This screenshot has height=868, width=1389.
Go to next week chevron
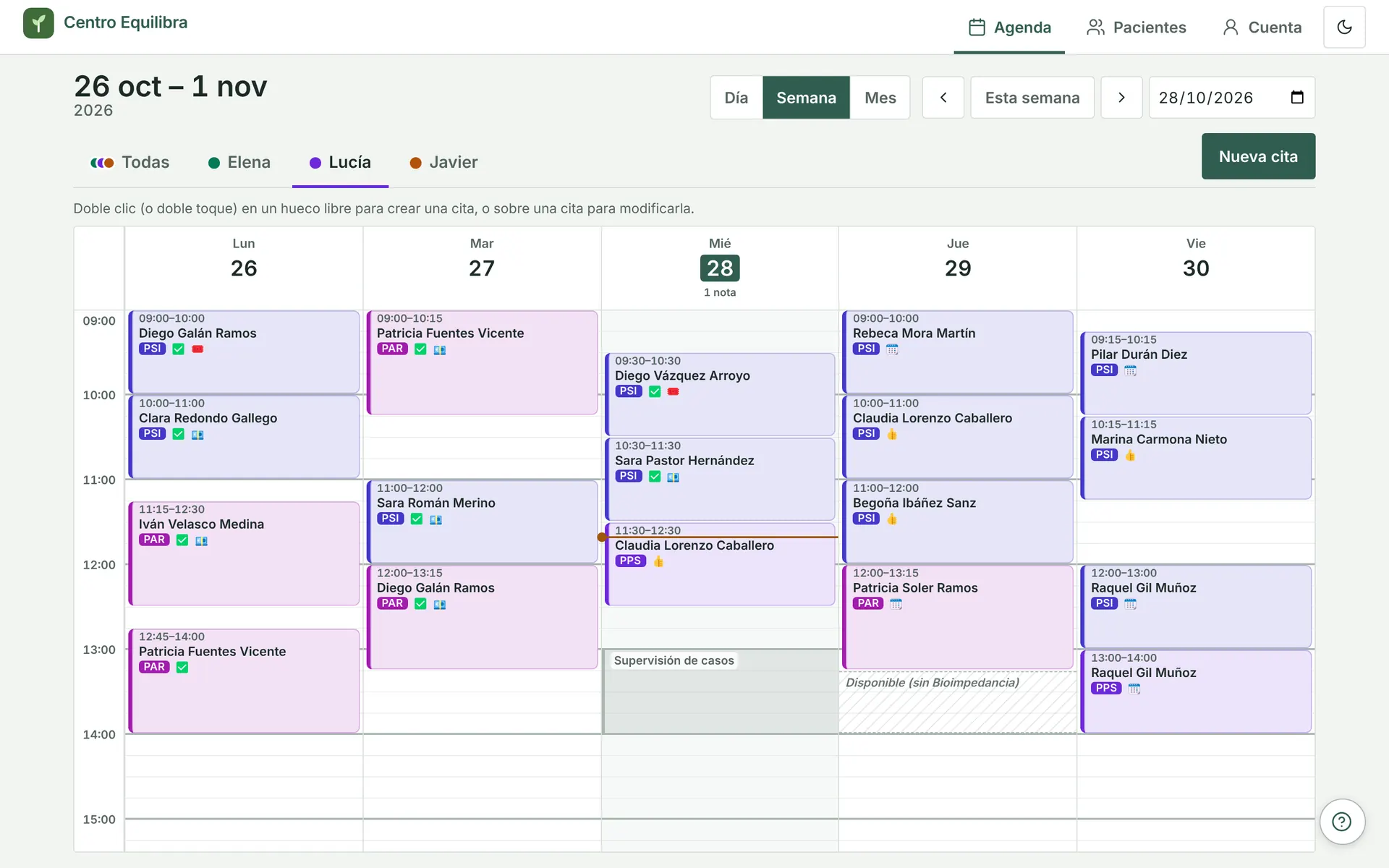click(x=1121, y=98)
